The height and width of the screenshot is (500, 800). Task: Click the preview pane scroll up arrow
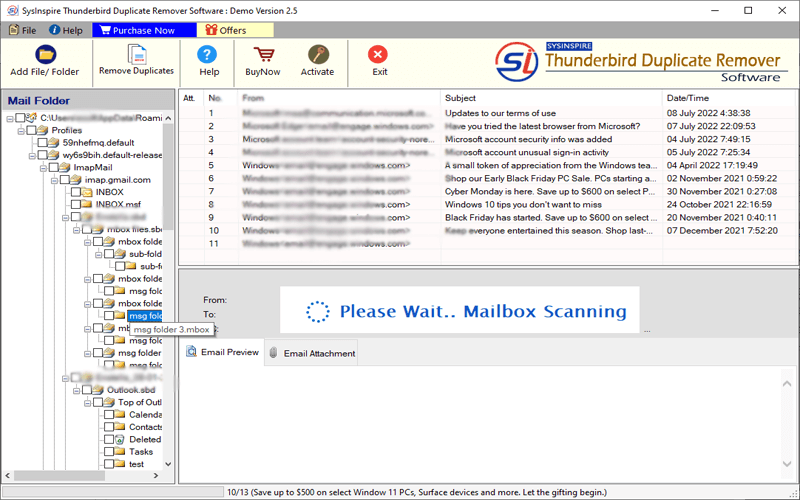tap(787, 384)
